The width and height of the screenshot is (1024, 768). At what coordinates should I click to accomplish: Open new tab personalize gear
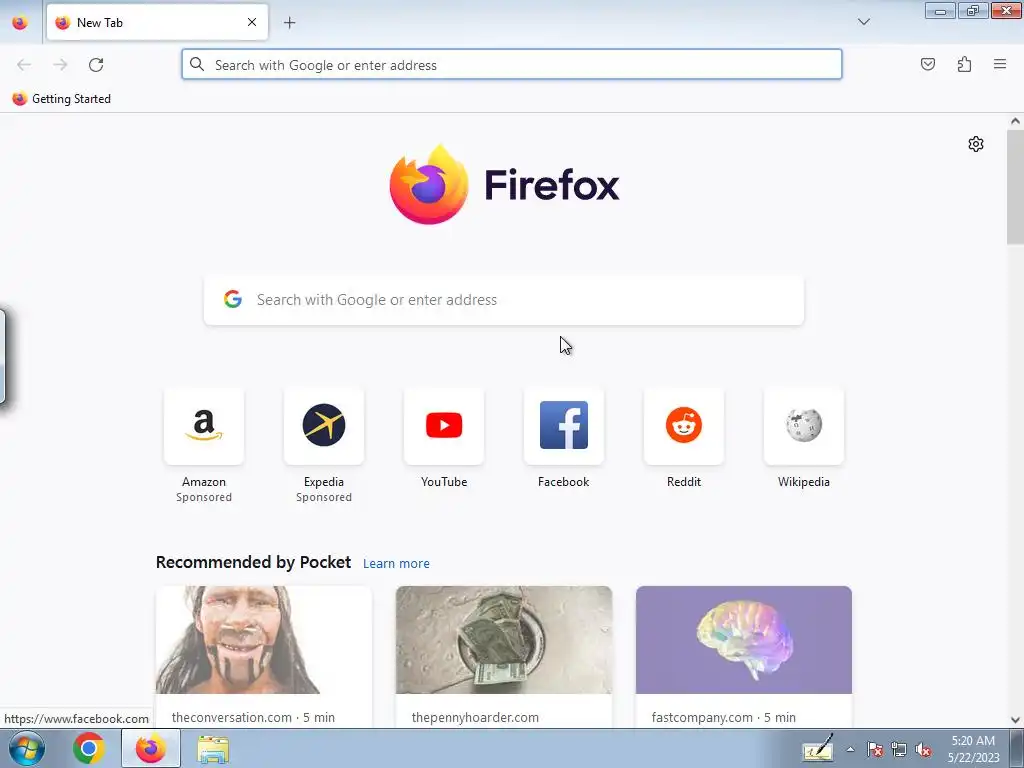pyautogui.click(x=976, y=144)
